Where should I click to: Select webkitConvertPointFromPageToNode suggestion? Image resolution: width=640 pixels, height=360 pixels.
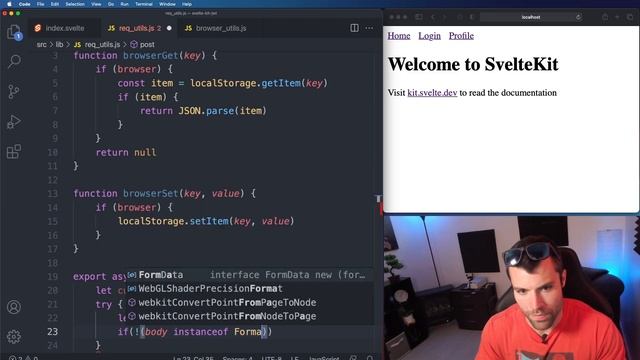[249, 302]
